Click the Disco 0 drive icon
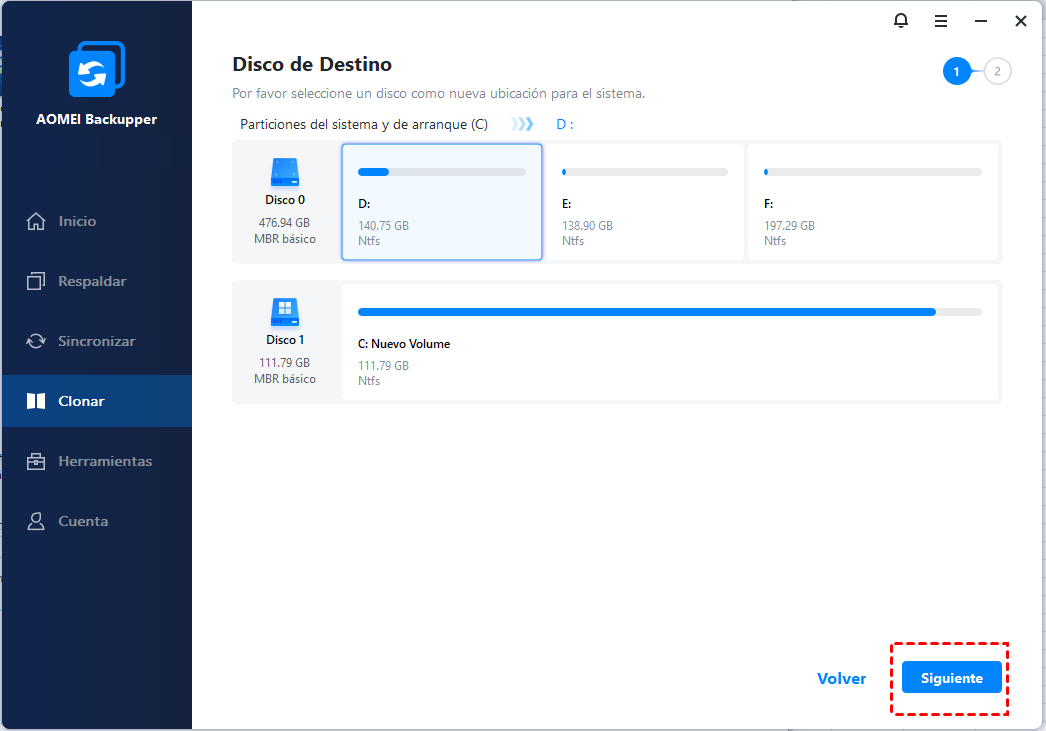Screen dimensions: 1046x731 [x=286, y=172]
